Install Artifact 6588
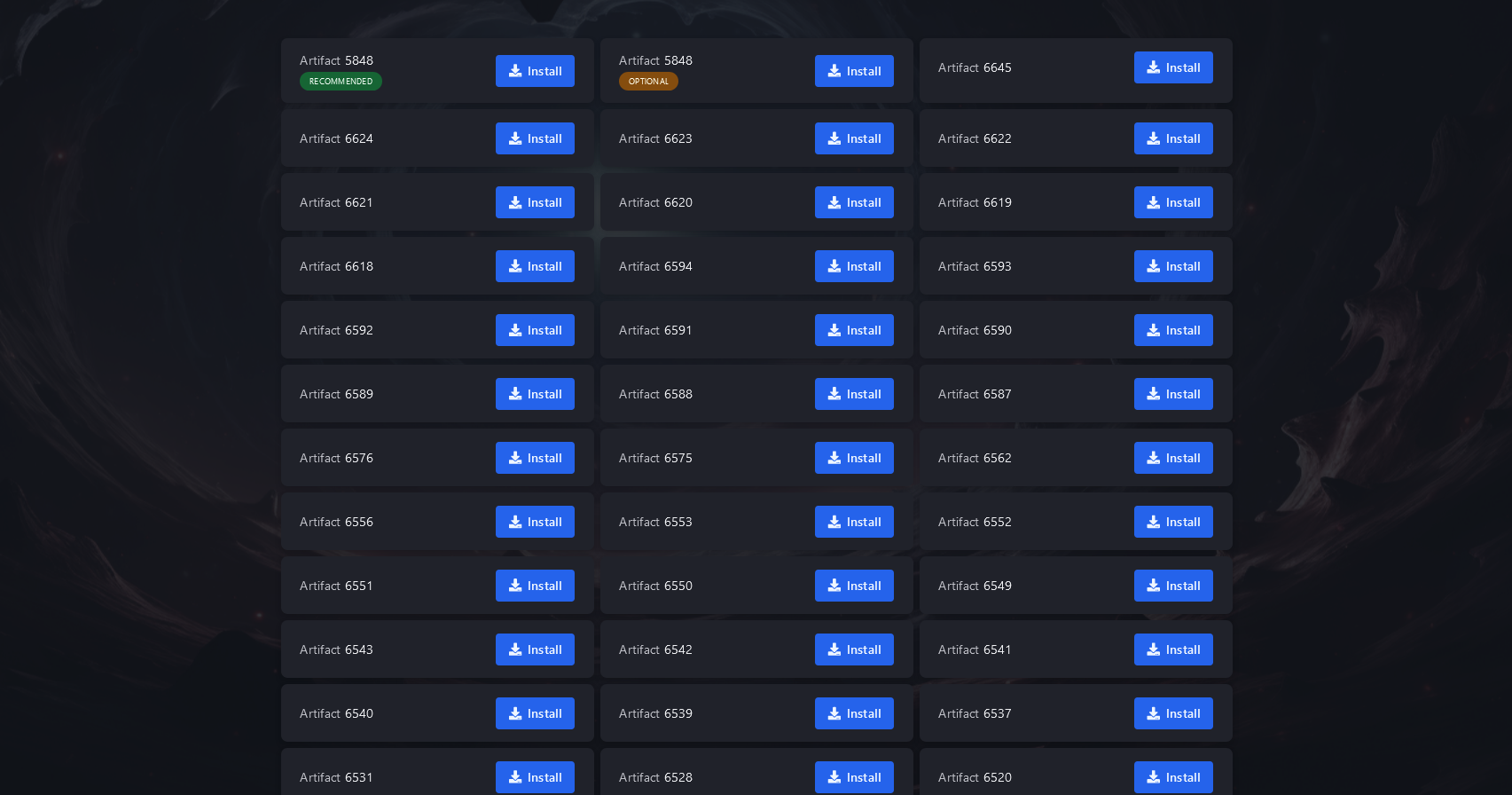 click(854, 394)
